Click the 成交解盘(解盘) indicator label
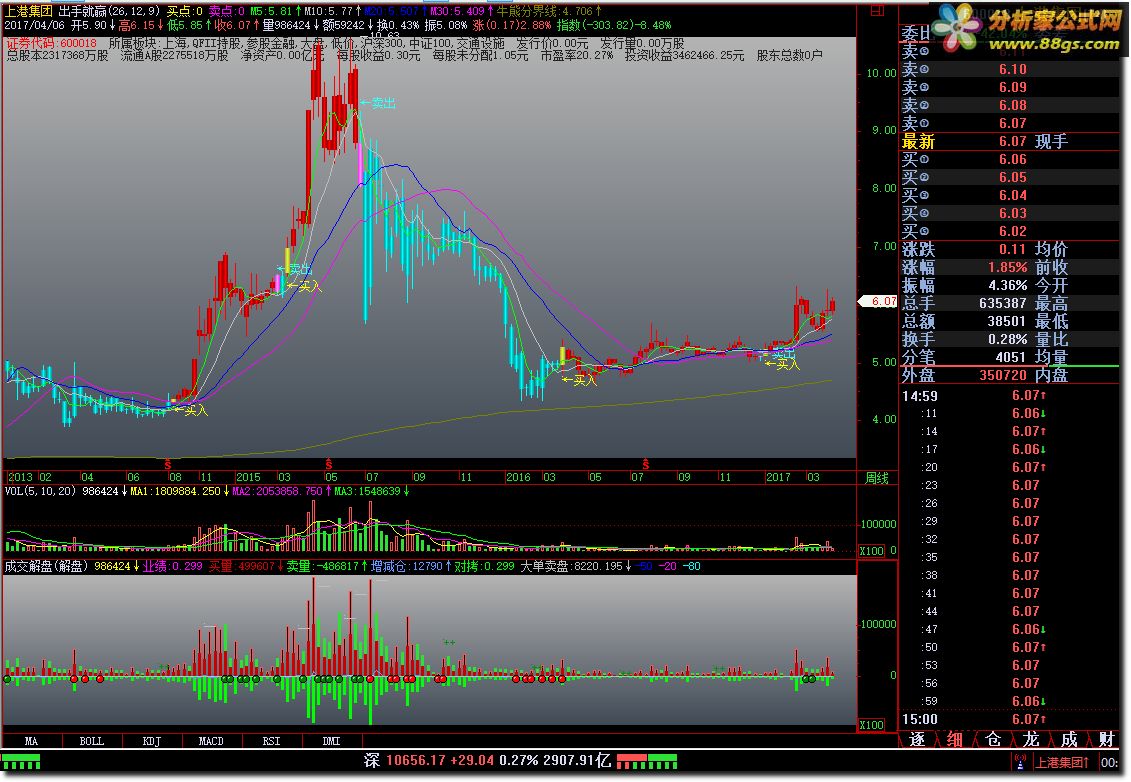This screenshot has width=1131, height=782. [46, 566]
